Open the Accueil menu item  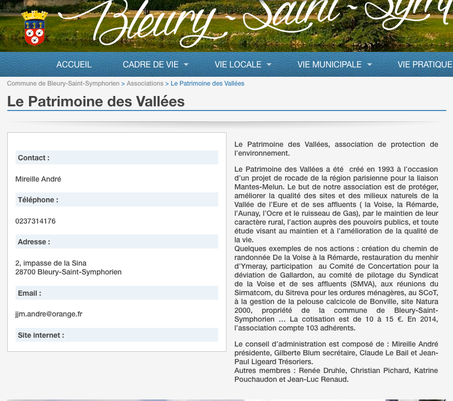pyautogui.click(x=74, y=64)
